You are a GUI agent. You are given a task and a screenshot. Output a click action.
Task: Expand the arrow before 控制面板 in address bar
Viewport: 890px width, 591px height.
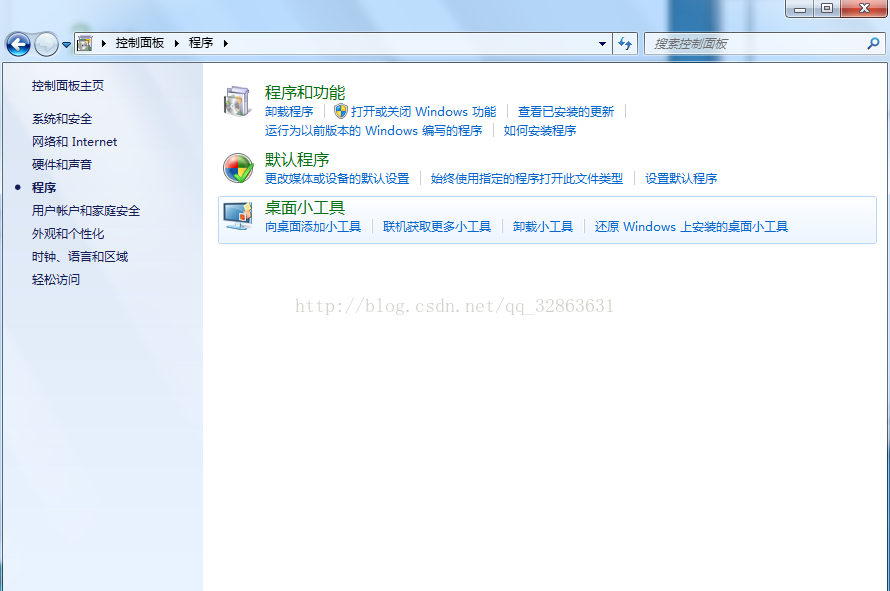[103, 43]
